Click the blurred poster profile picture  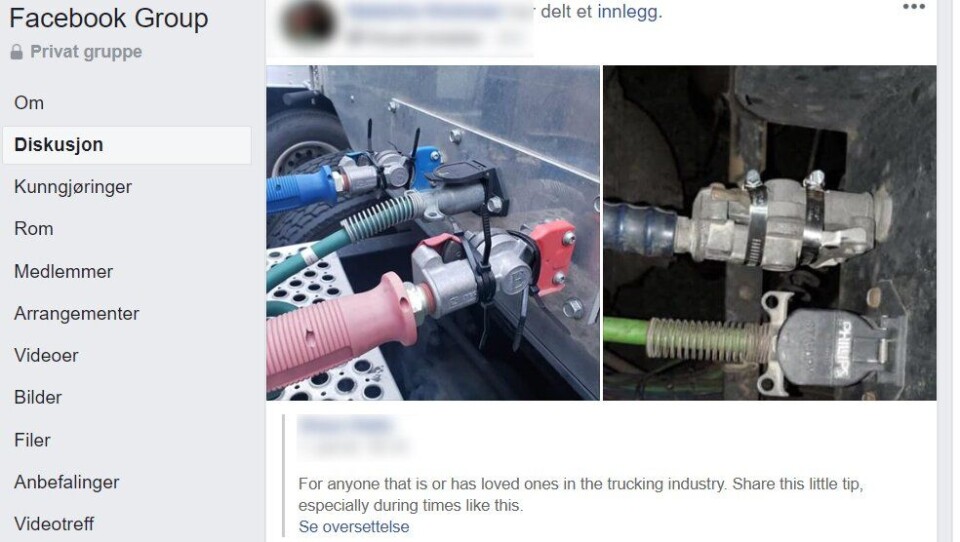point(309,23)
